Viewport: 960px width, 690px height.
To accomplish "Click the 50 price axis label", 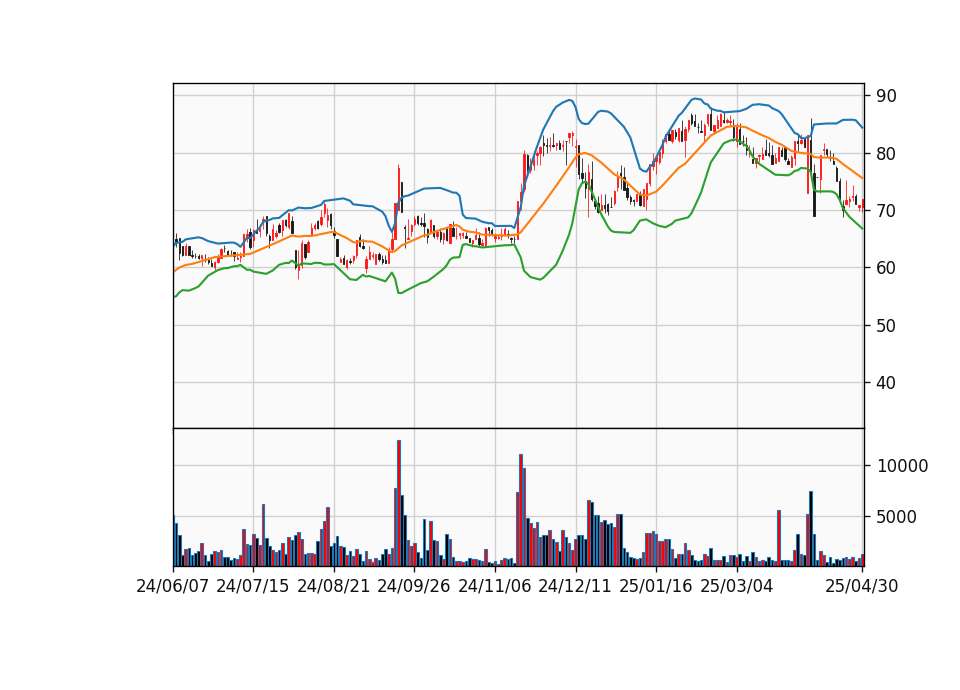I will 886,326.
